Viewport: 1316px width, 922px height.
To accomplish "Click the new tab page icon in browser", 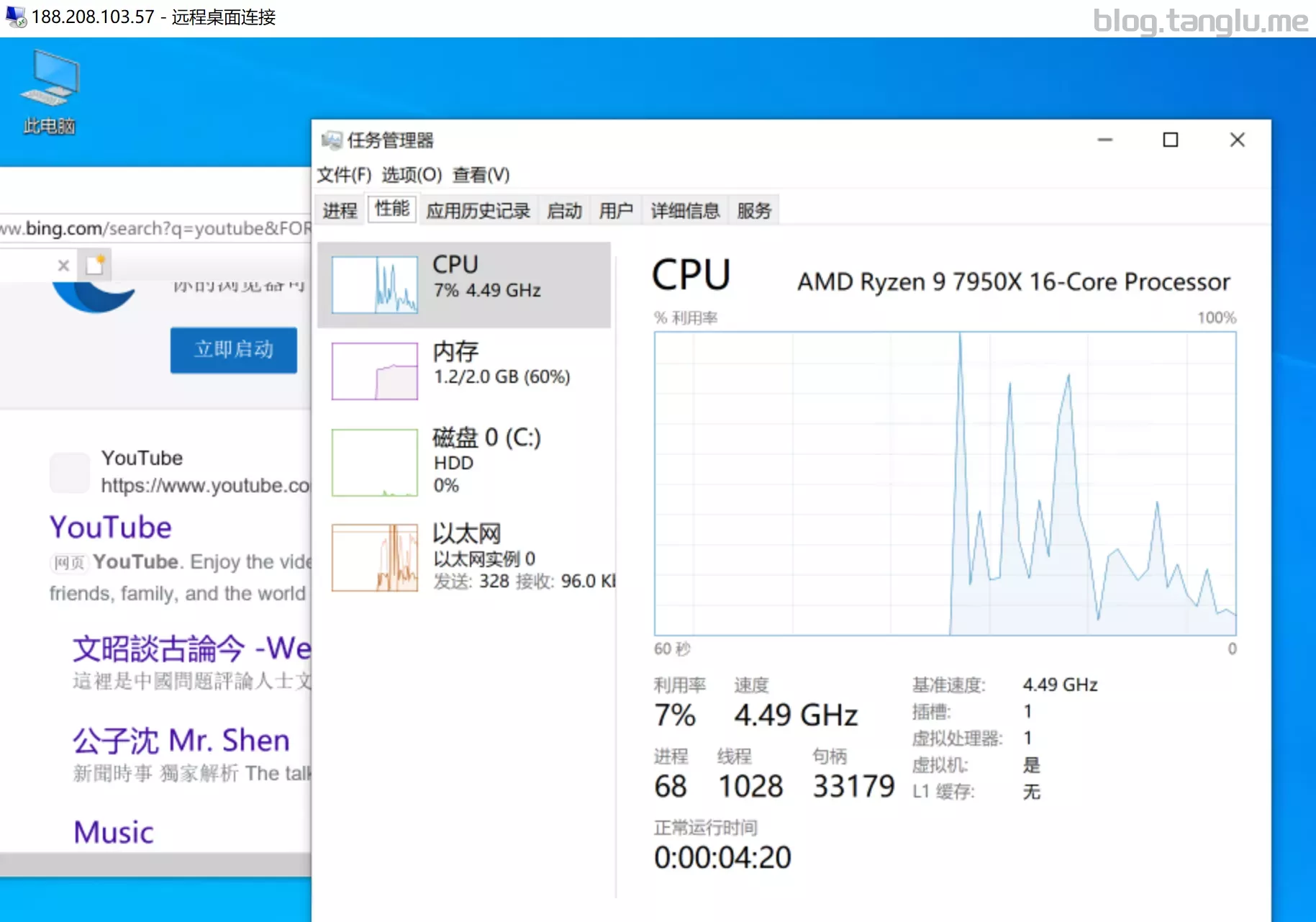I will click(x=95, y=265).
